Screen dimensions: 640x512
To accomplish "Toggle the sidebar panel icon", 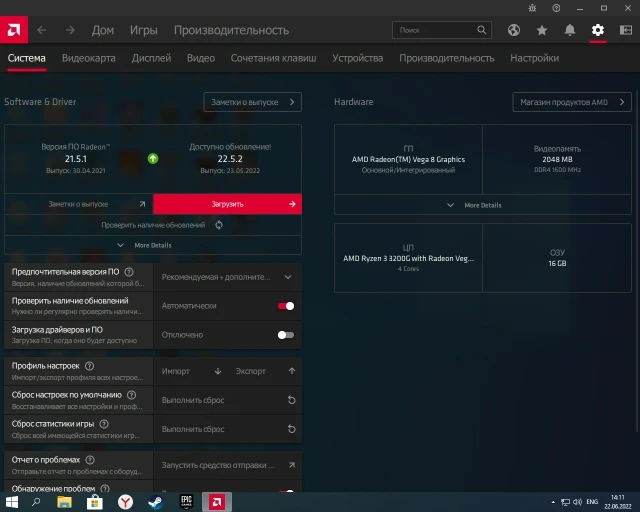I will (x=626, y=30).
